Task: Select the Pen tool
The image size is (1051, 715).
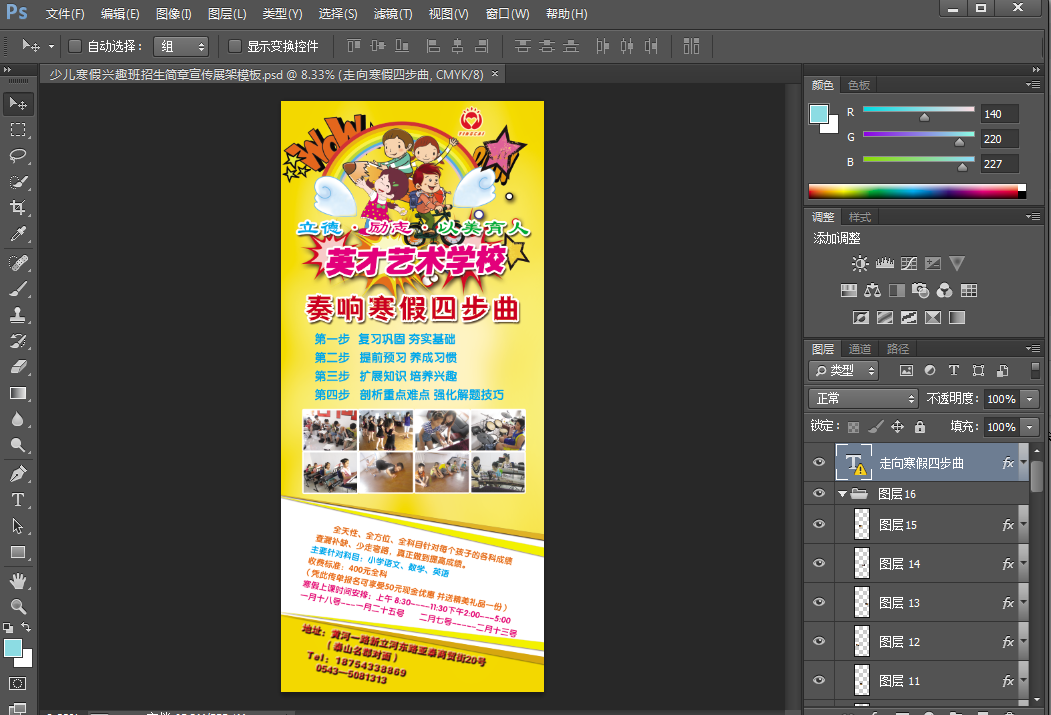Action: click(18, 473)
